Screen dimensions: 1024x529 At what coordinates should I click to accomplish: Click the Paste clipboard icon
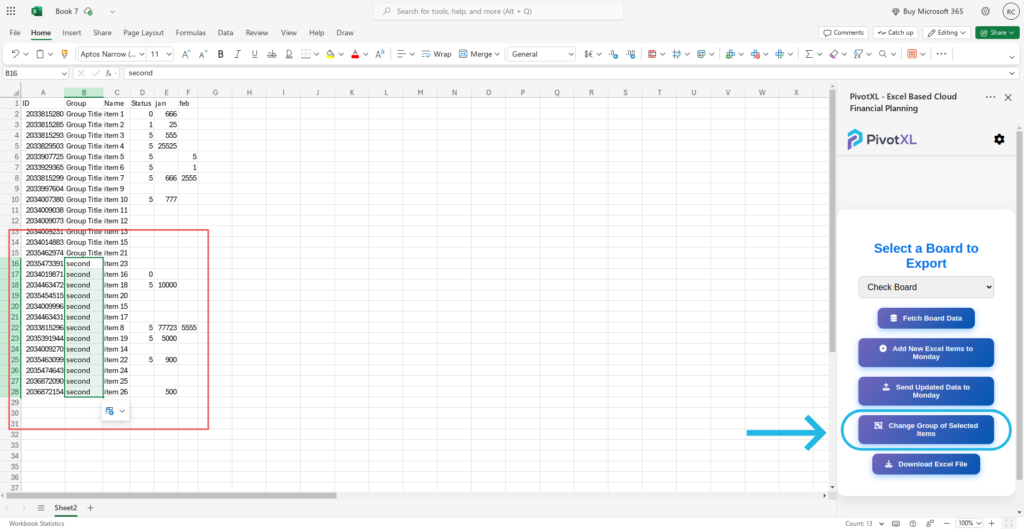[x=40, y=54]
